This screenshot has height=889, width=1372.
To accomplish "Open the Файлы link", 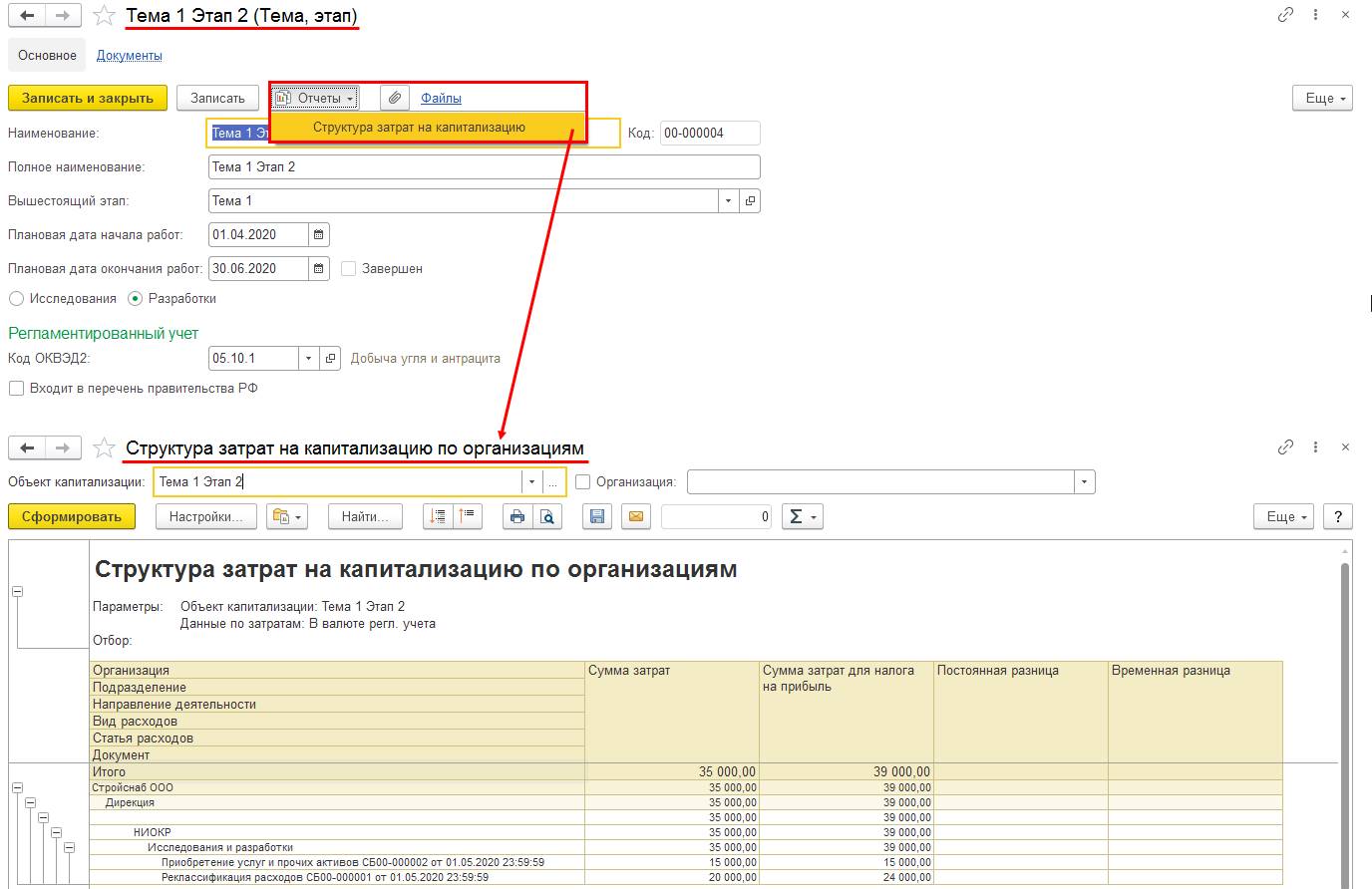I will pyautogui.click(x=441, y=98).
